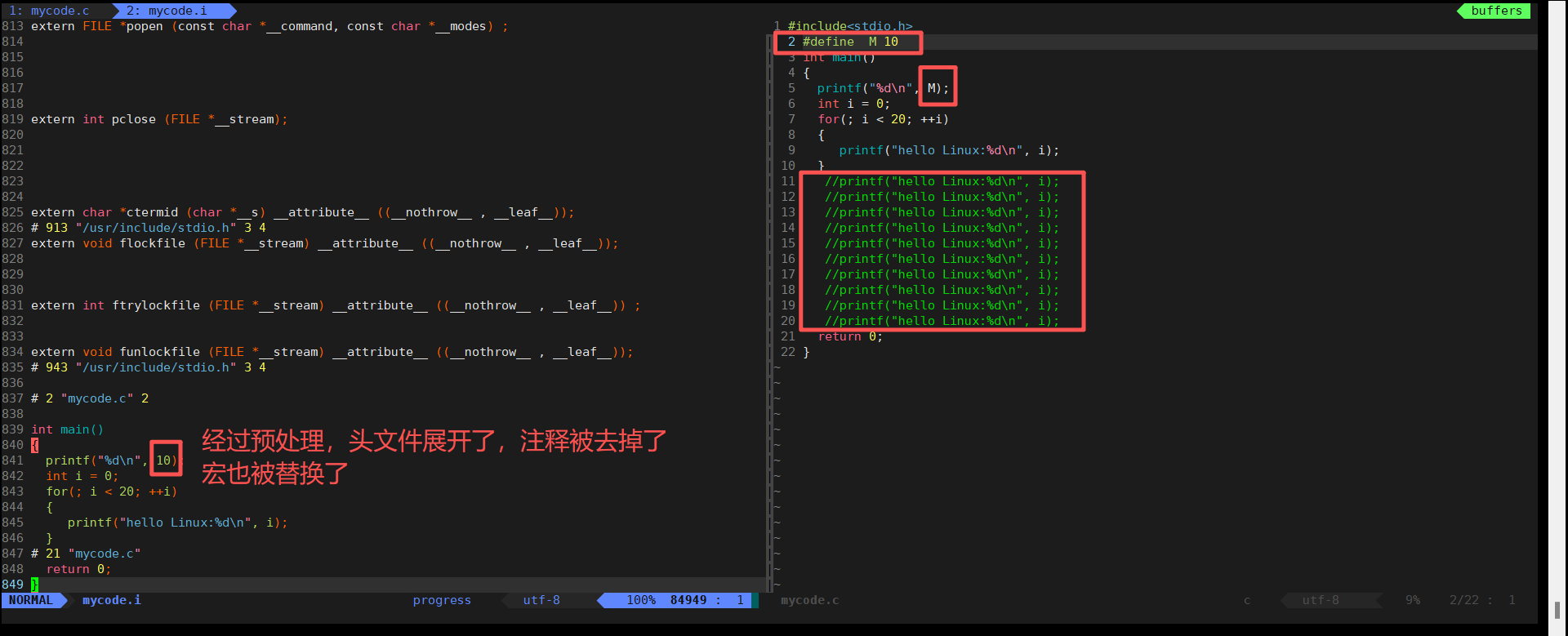Click extern int pclose line 819
The width and height of the screenshot is (1568, 636).
(x=159, y=119)
